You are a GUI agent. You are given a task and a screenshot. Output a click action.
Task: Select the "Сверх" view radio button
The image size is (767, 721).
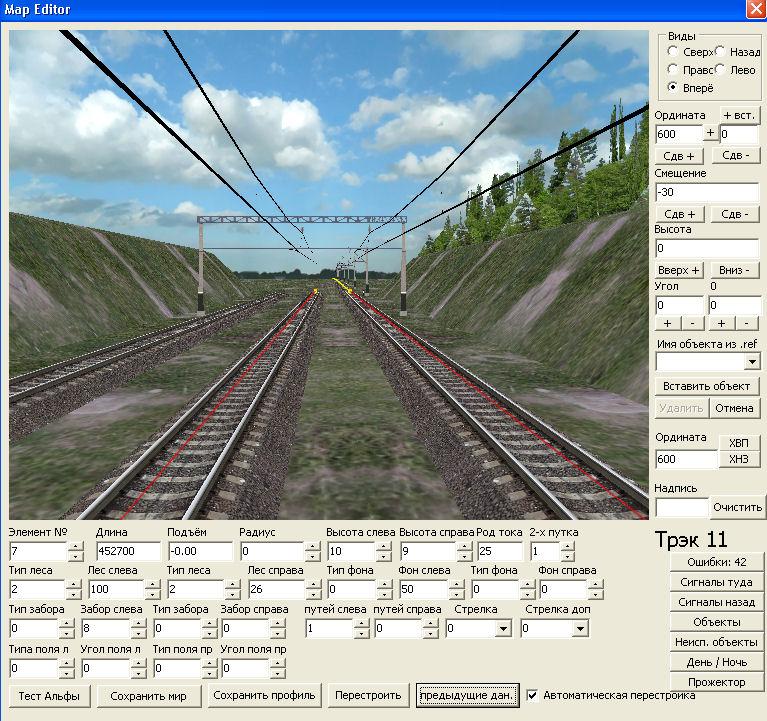(674, 52)
